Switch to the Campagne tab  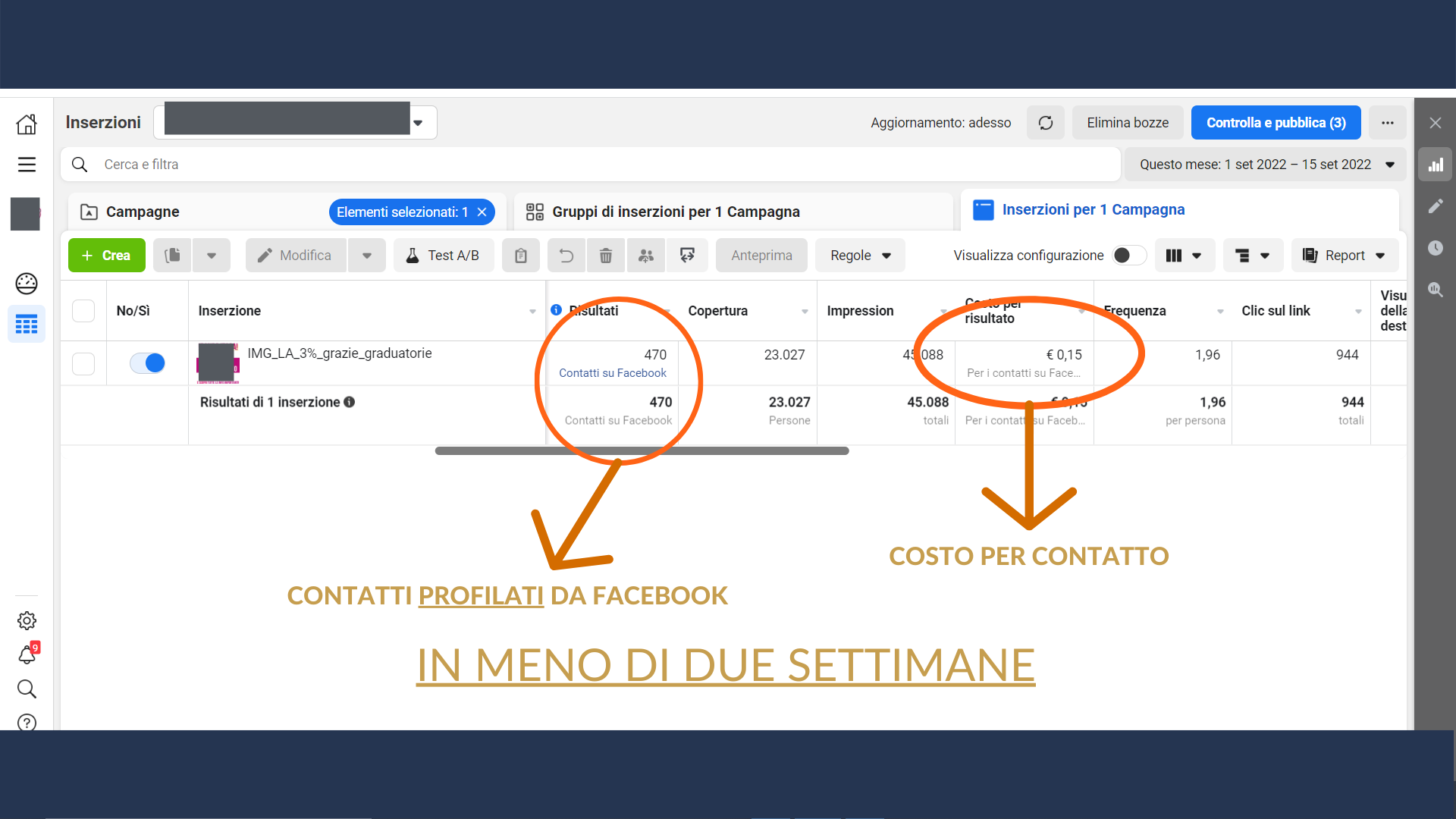pos(143,212)
